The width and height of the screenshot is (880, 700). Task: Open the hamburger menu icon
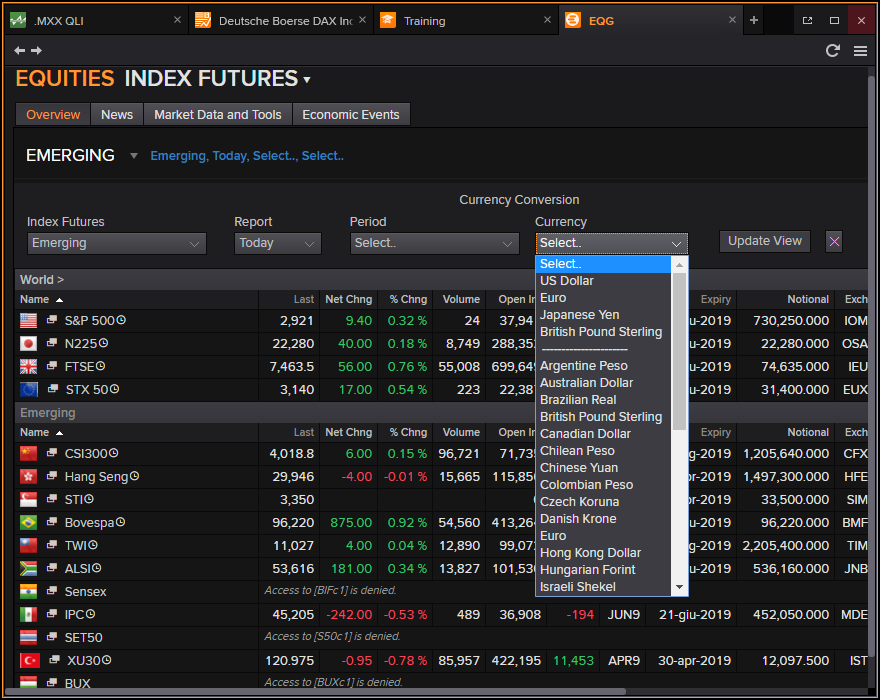tap(860, 51)
